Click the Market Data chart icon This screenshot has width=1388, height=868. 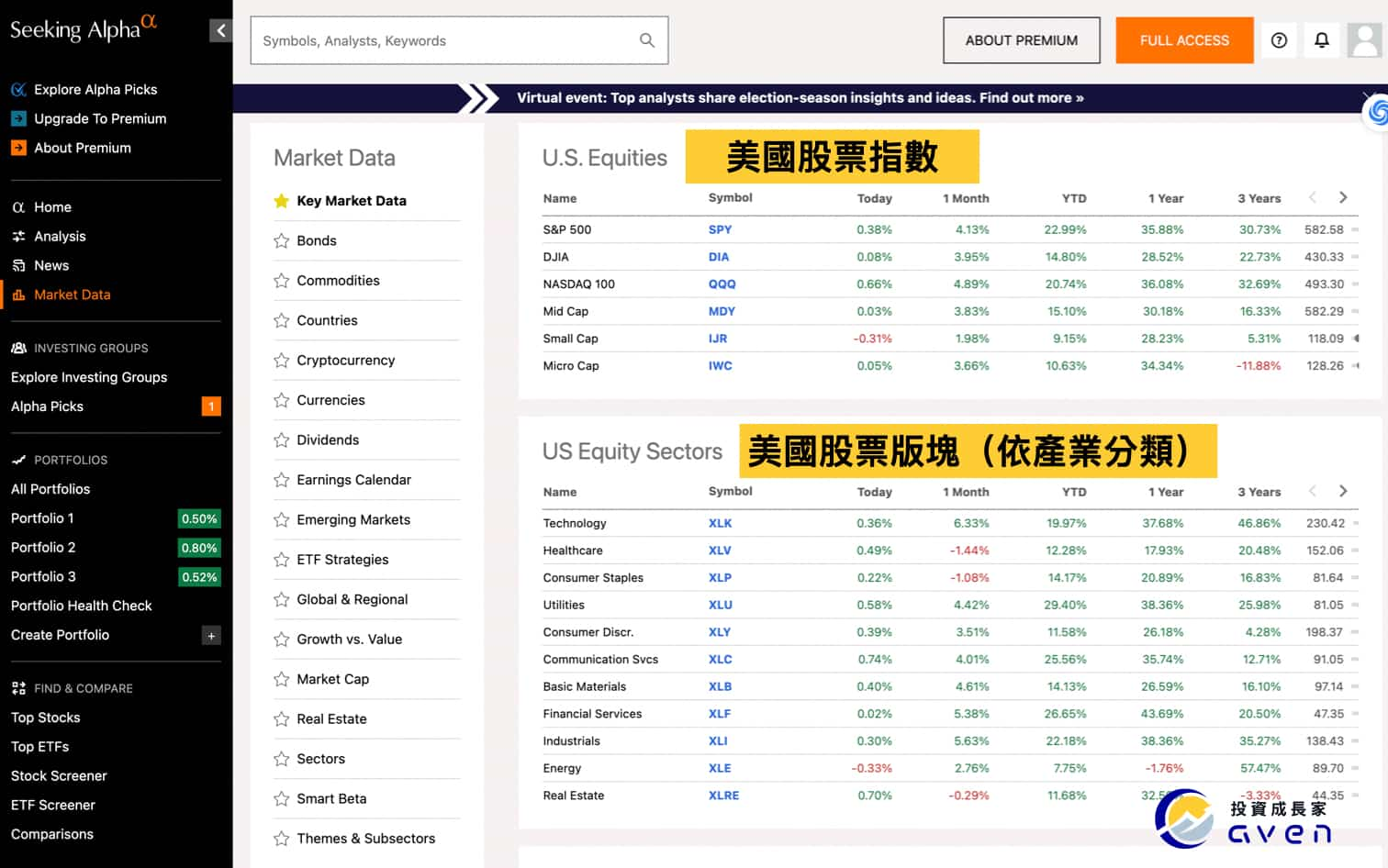click(18, 295)
